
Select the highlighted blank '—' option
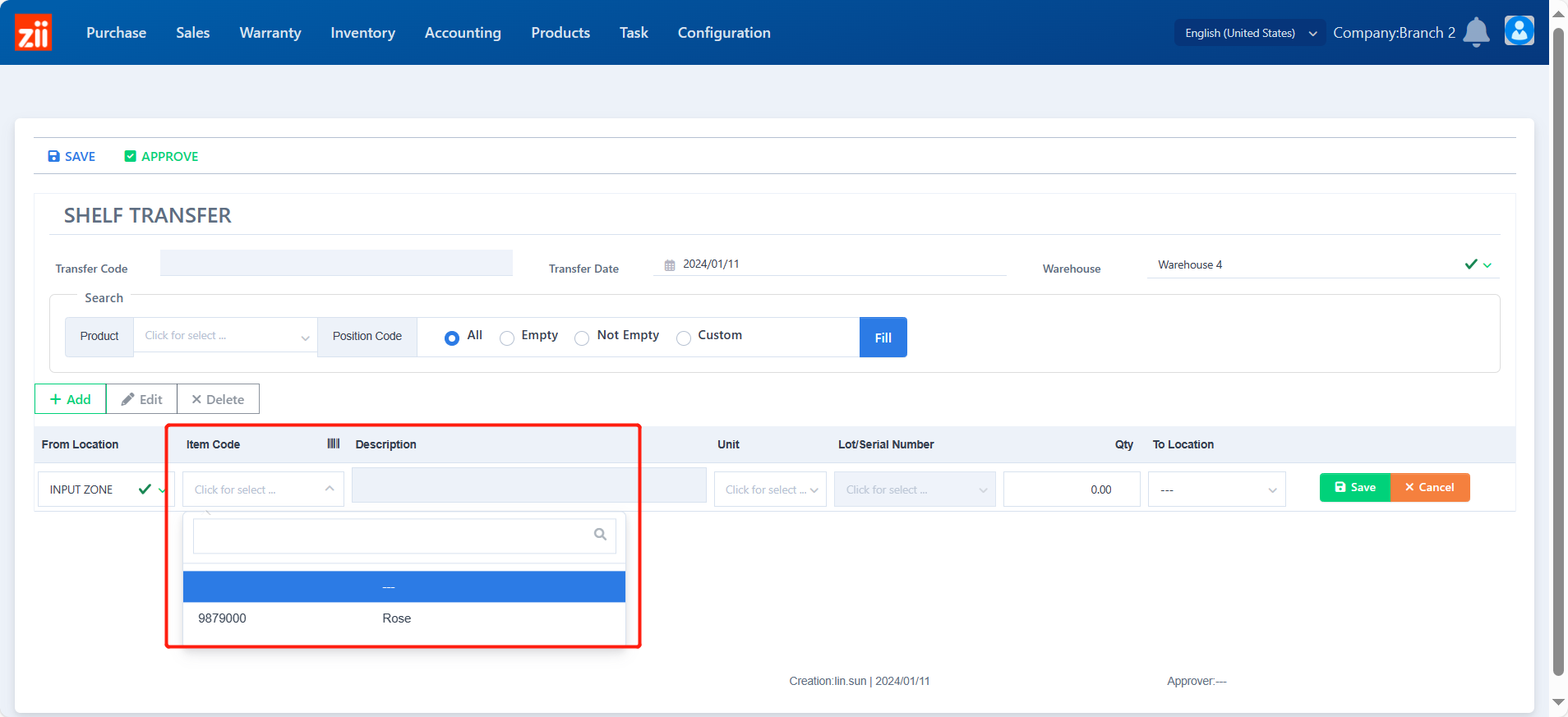[404, 587]
